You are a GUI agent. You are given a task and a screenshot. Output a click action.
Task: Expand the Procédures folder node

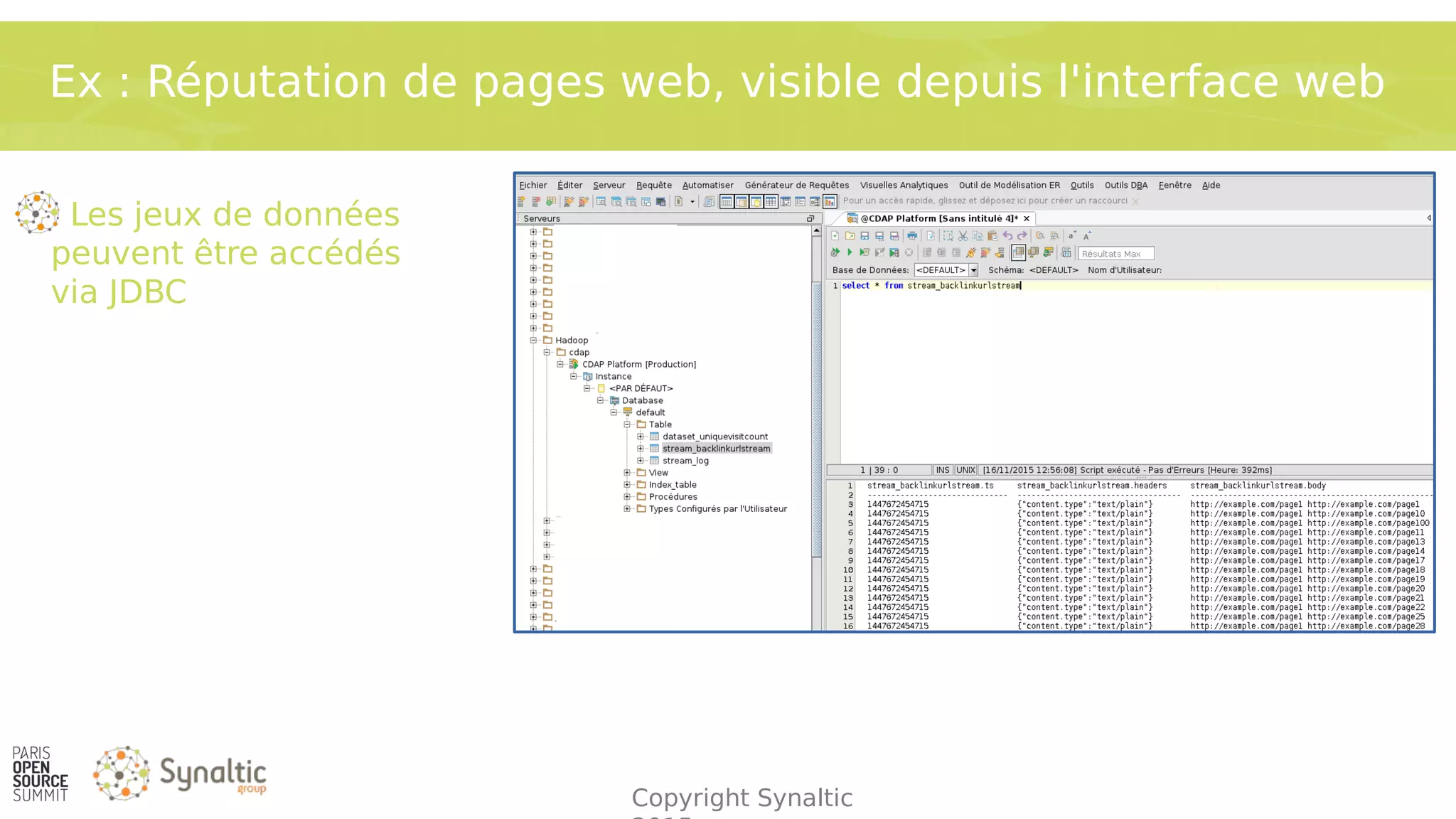pos(627,497)
